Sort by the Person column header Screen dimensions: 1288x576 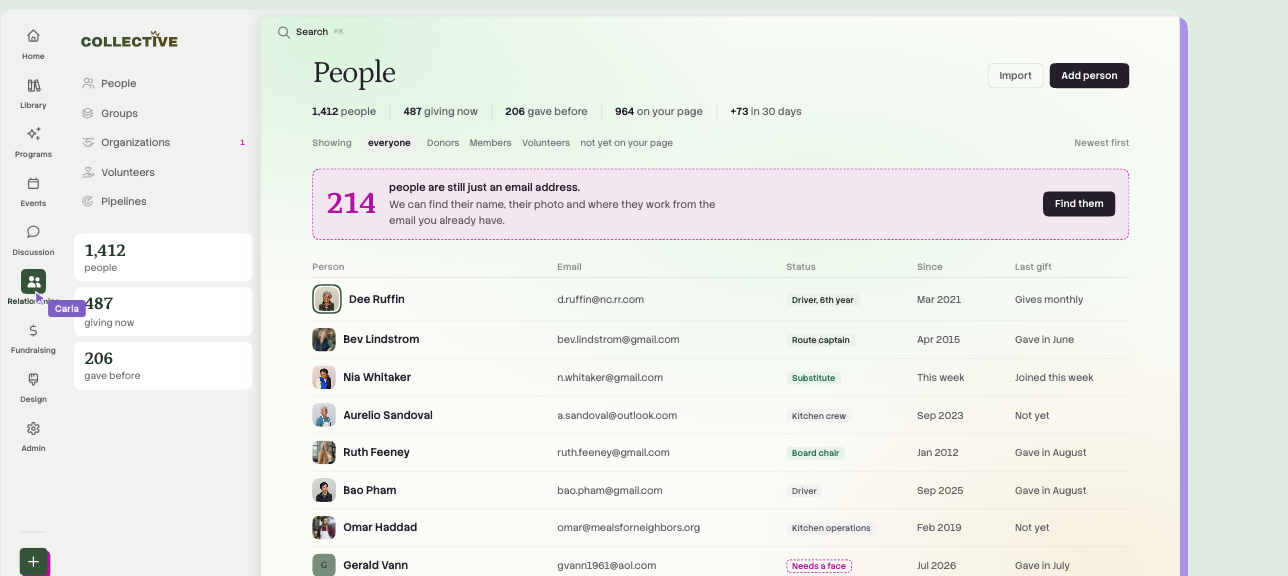click(328, 267)
